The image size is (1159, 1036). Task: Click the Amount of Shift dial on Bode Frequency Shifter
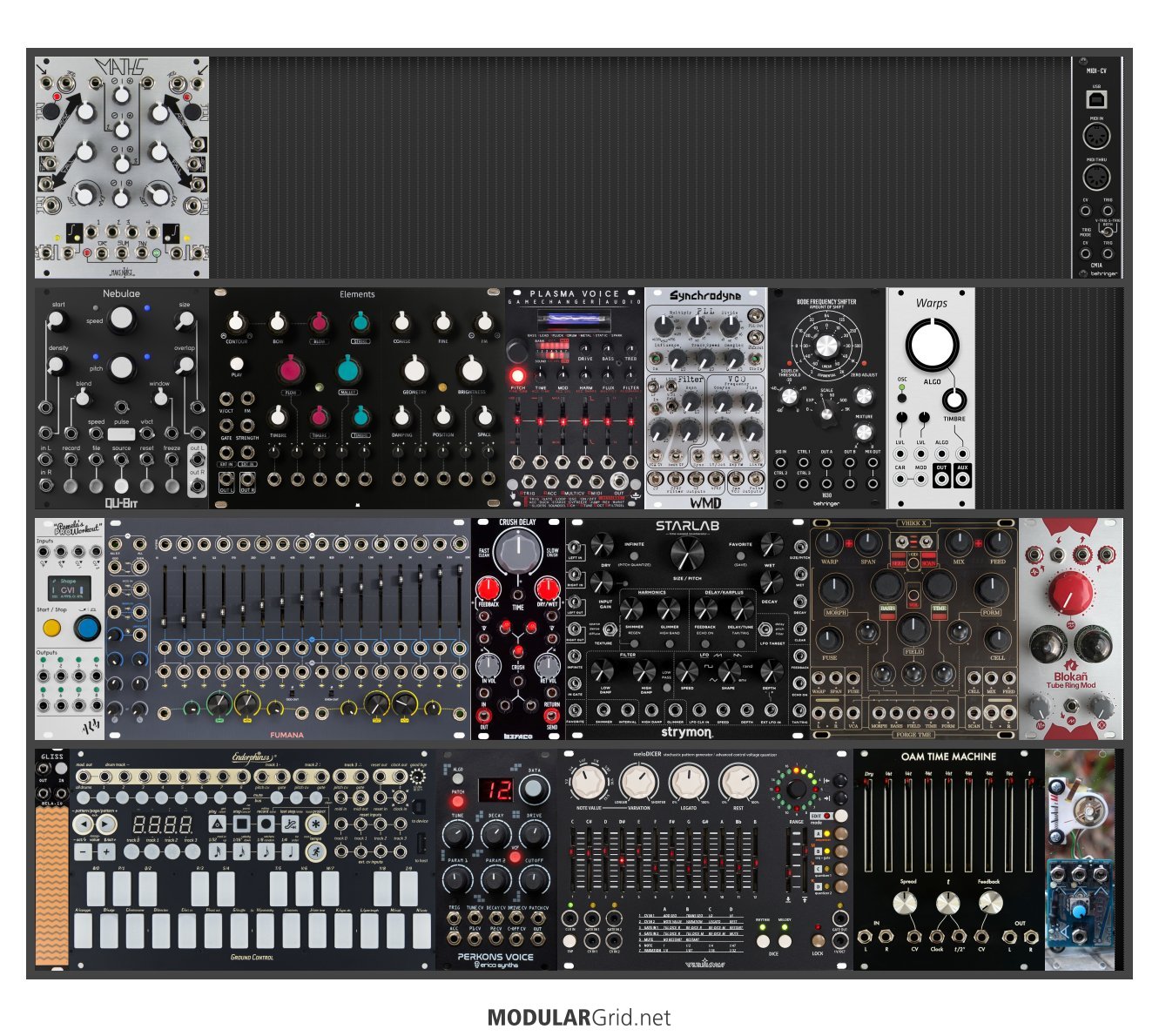825,346
